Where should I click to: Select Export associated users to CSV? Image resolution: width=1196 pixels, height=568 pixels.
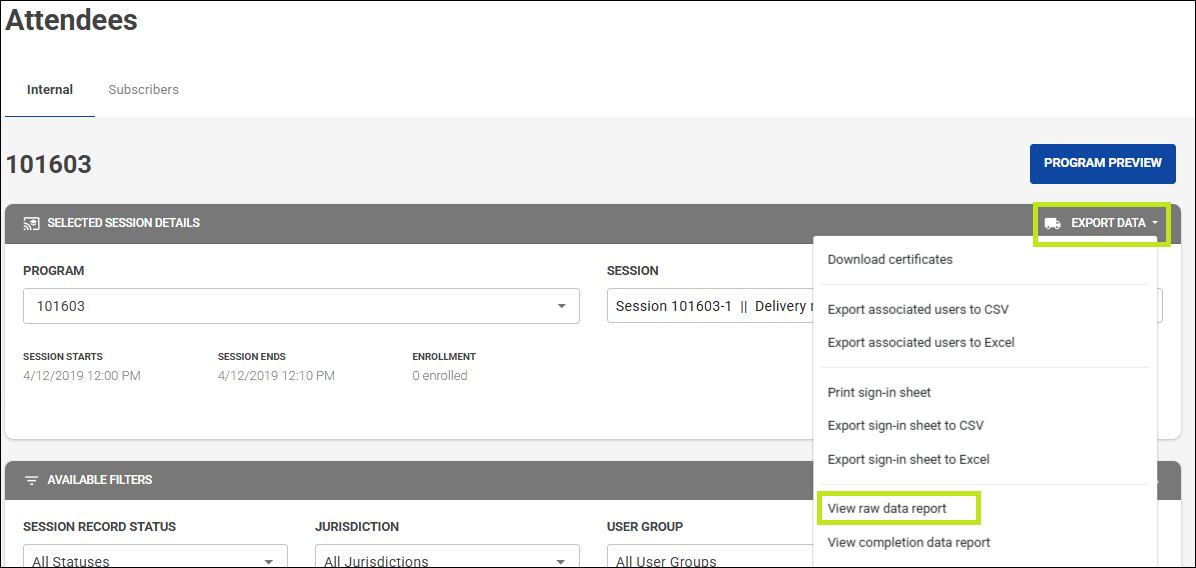point(918,310)
